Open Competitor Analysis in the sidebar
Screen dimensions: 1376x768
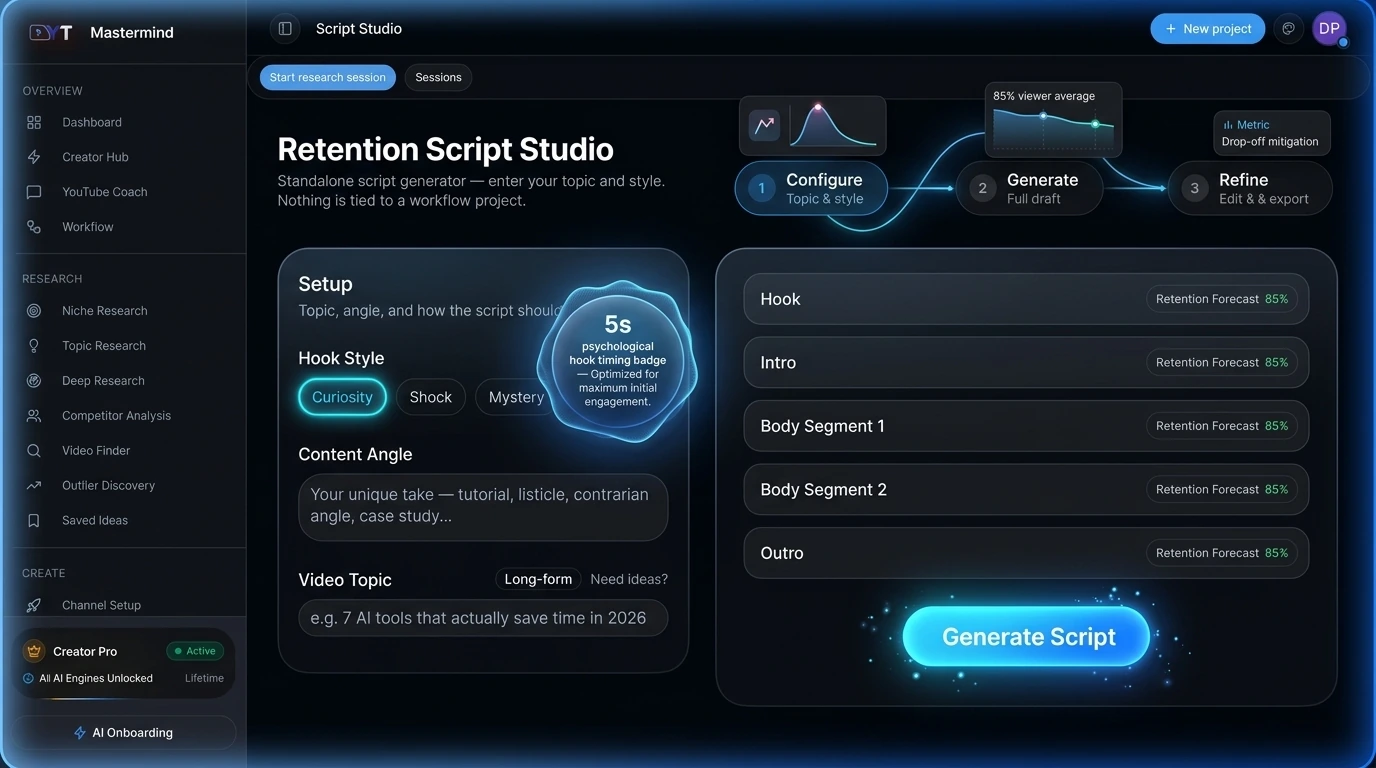coord(116,416)
